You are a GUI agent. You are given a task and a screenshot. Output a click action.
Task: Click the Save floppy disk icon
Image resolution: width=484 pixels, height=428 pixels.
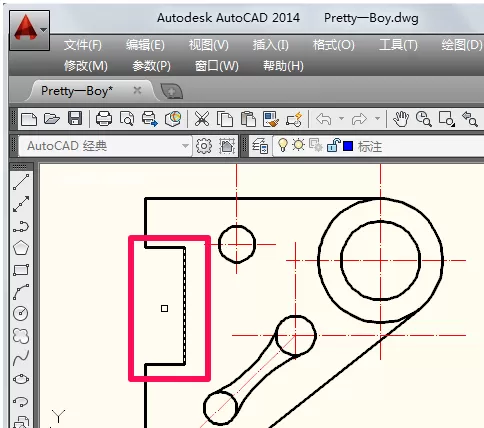click(x=75, y=119)
